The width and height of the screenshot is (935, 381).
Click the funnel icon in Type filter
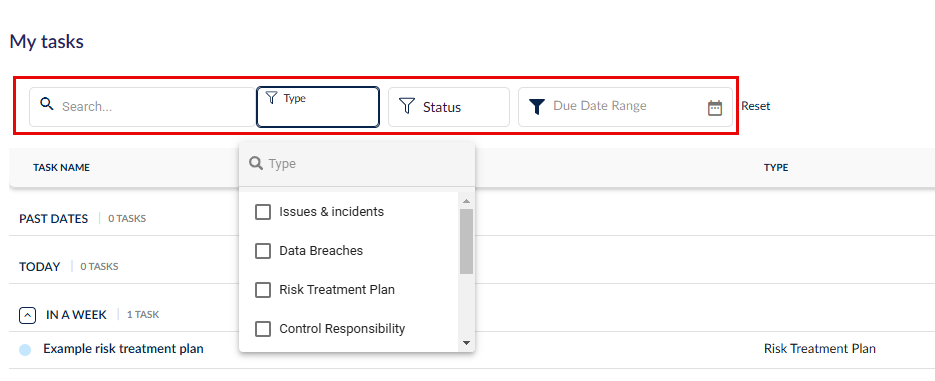[x=271, y=97]
